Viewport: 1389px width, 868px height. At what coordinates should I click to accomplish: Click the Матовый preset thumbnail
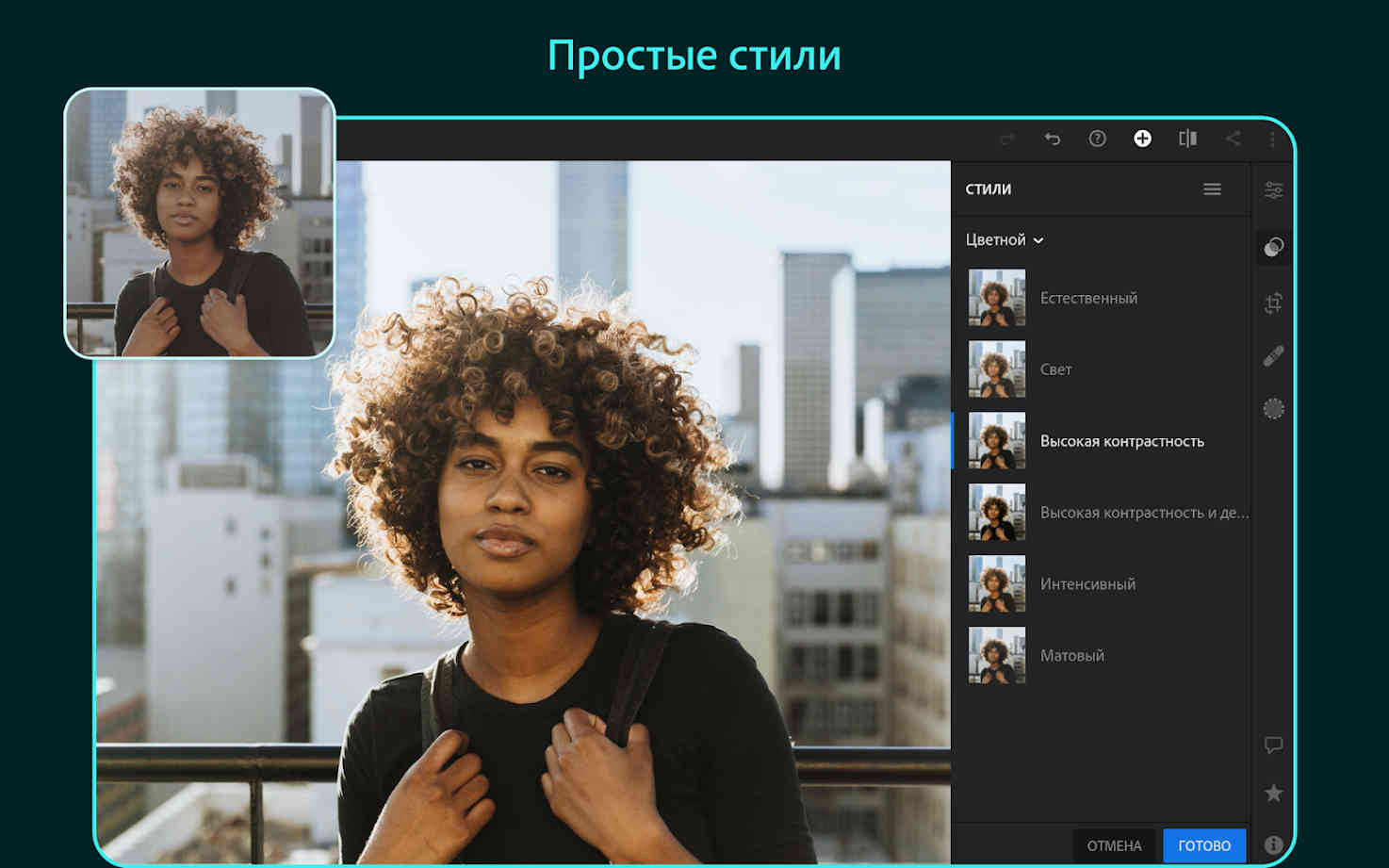coord(997,656)
